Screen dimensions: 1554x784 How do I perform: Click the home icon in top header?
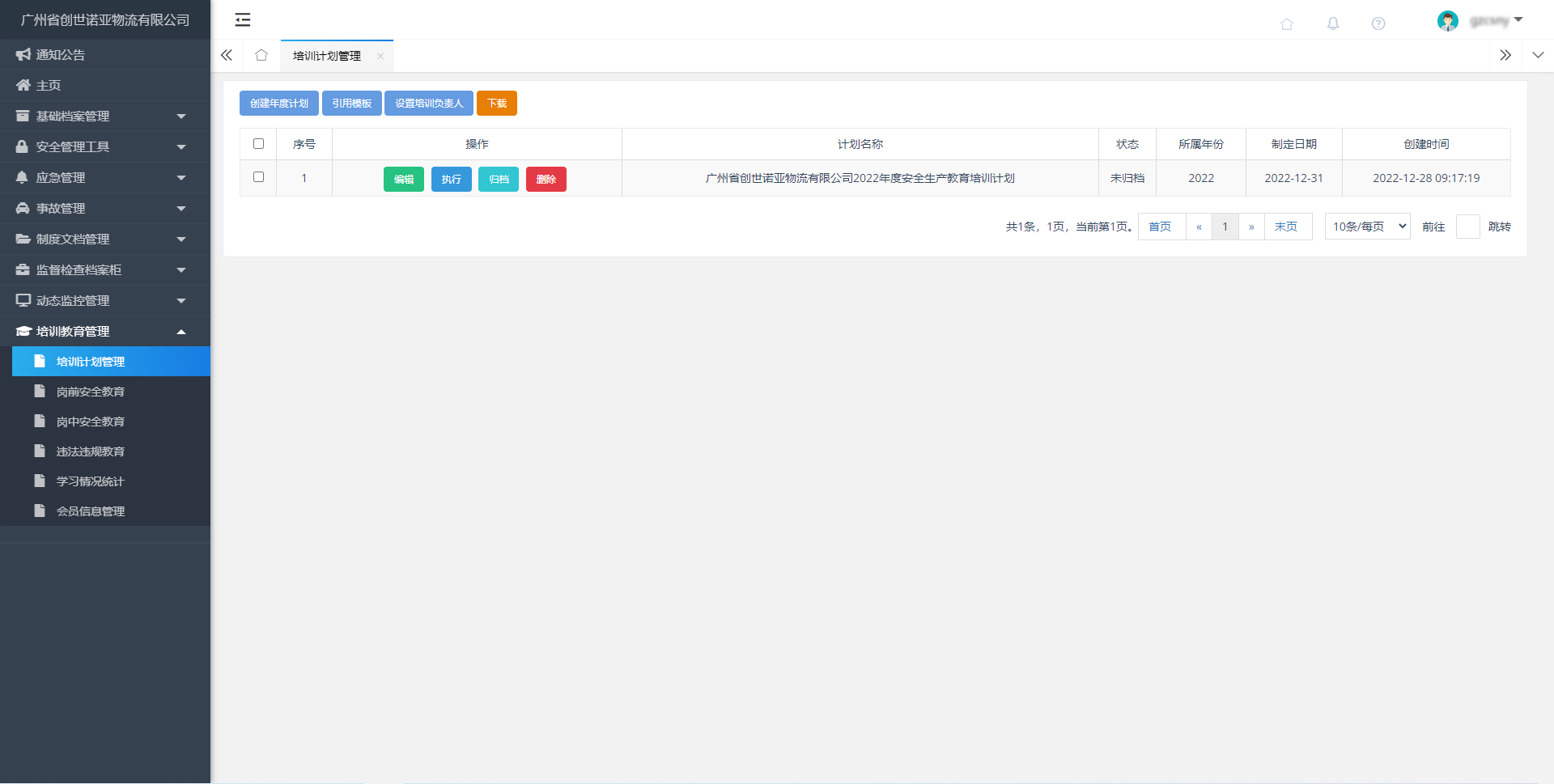pos(1287,23)
